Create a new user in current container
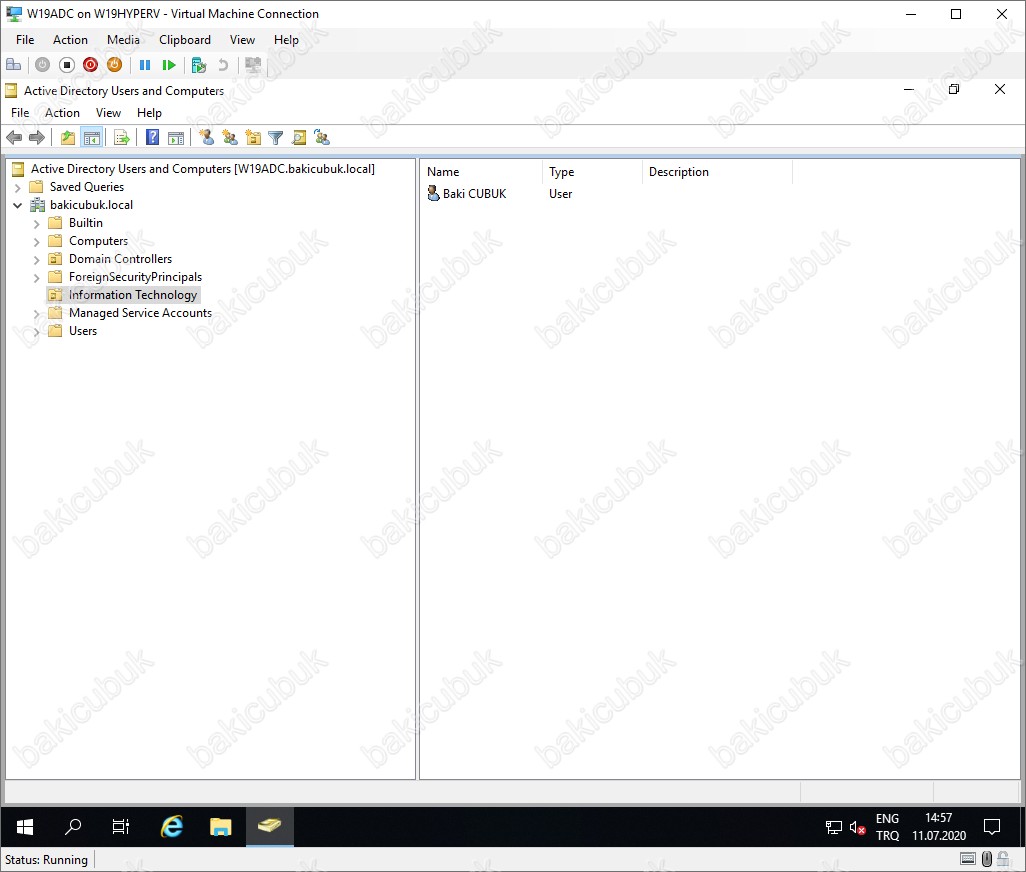This screenshot has height=872, width=1026. [x=207, y=137]
